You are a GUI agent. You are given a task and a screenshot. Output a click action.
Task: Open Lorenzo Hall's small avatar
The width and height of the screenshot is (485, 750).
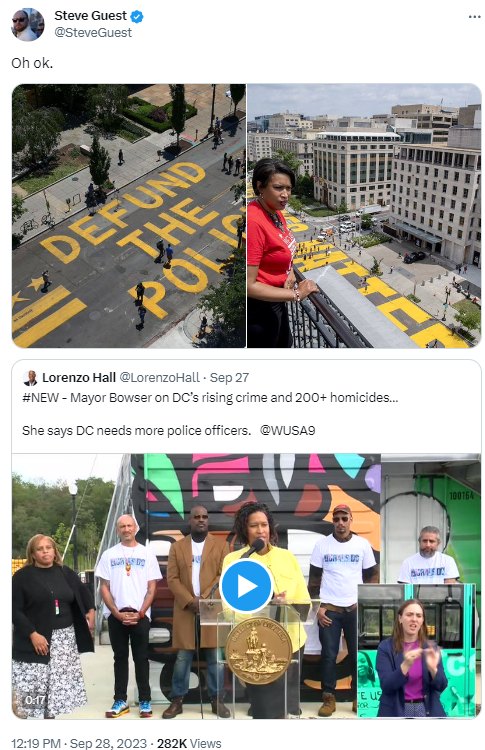[x=30, y=378]
